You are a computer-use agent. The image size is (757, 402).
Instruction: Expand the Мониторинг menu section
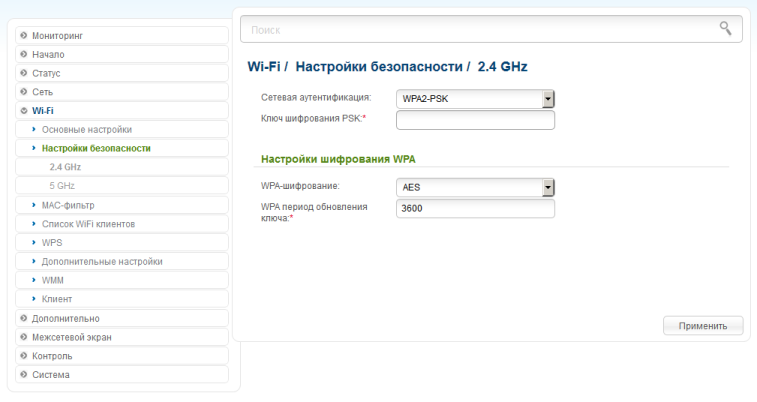(x=122, y=36)
